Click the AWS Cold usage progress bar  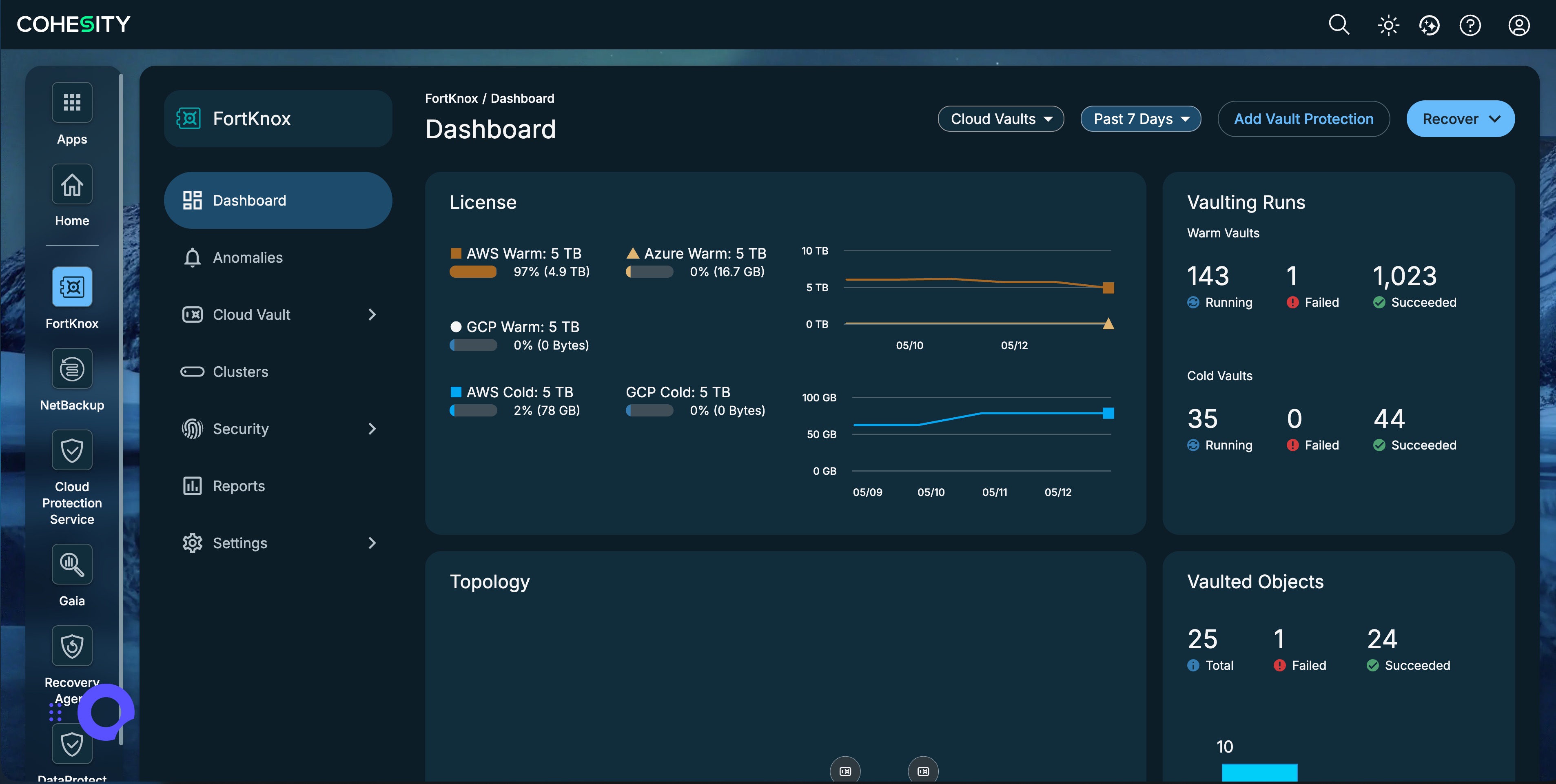[473, 411]
